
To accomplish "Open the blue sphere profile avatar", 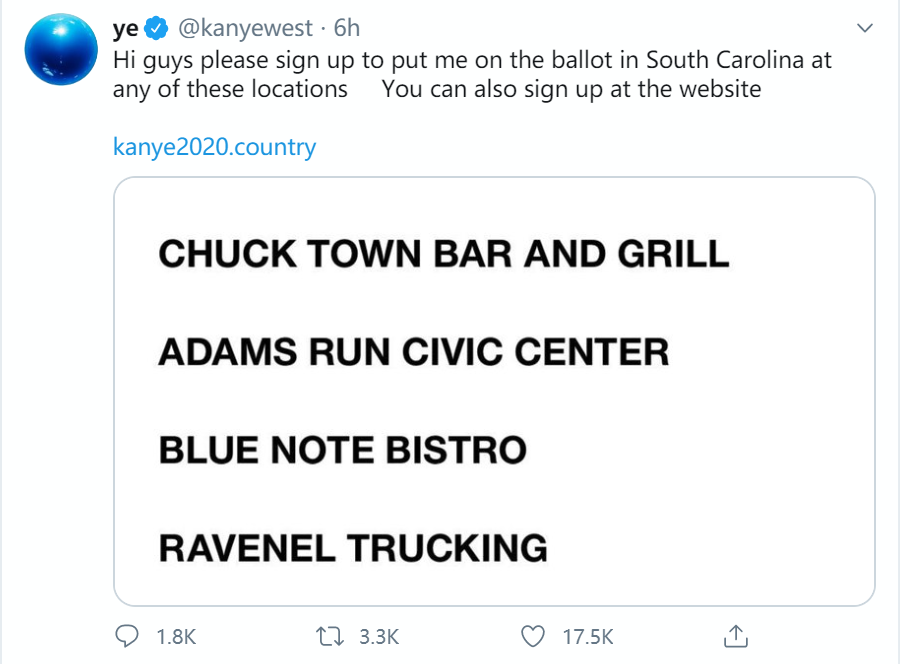I will (59, 49).
